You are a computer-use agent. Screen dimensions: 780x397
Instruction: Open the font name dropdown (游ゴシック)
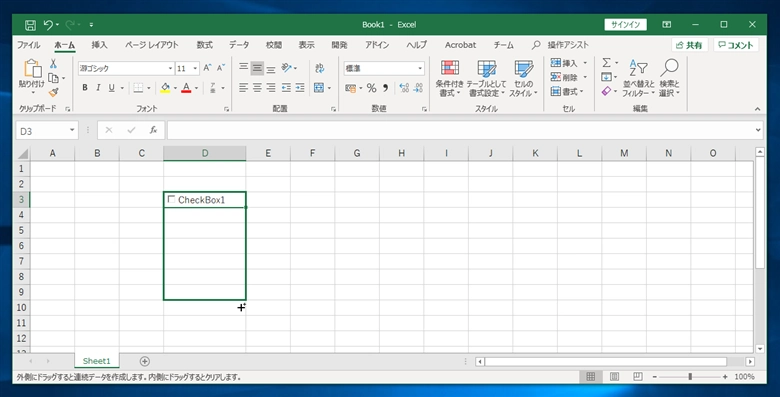pos(170,68)
